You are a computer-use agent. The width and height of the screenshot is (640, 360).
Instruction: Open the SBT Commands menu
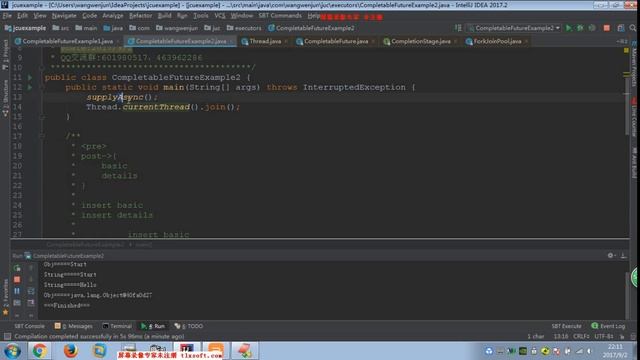pos(280,16)
